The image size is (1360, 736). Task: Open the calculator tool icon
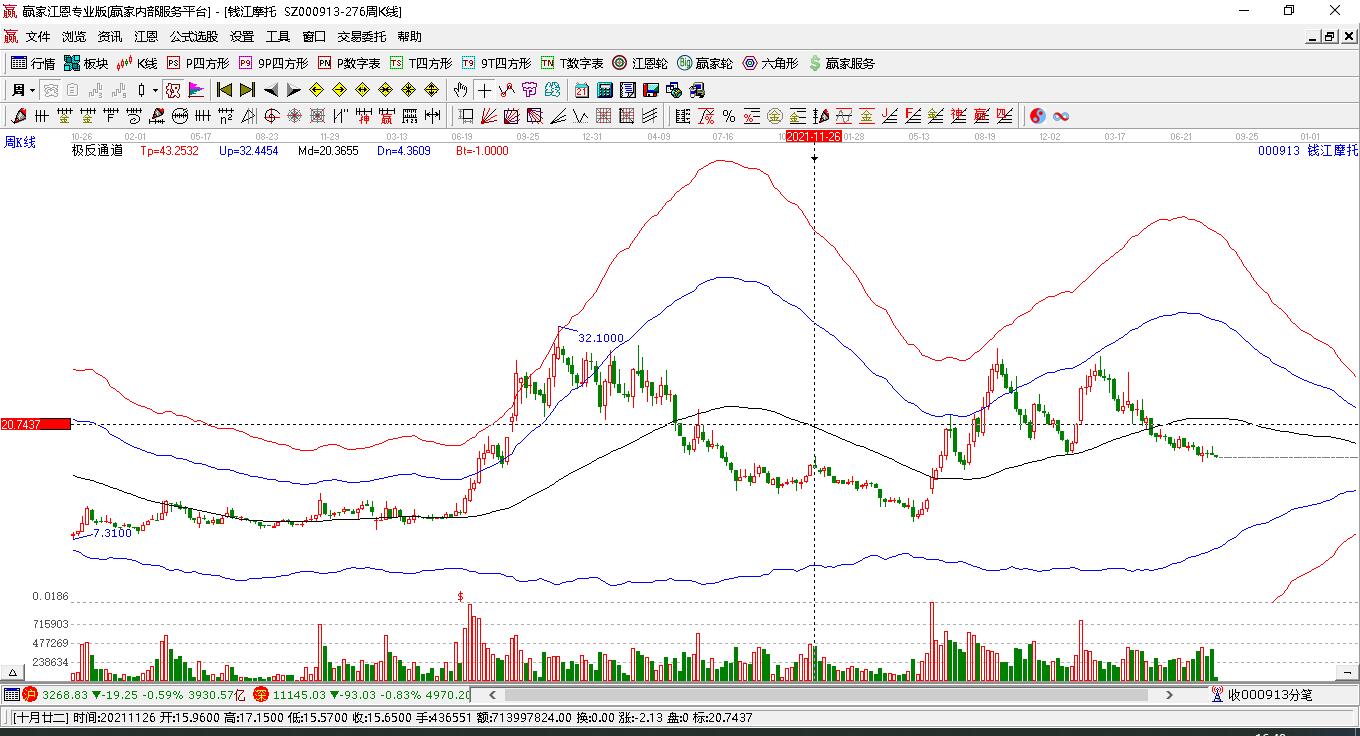point(605,90)
